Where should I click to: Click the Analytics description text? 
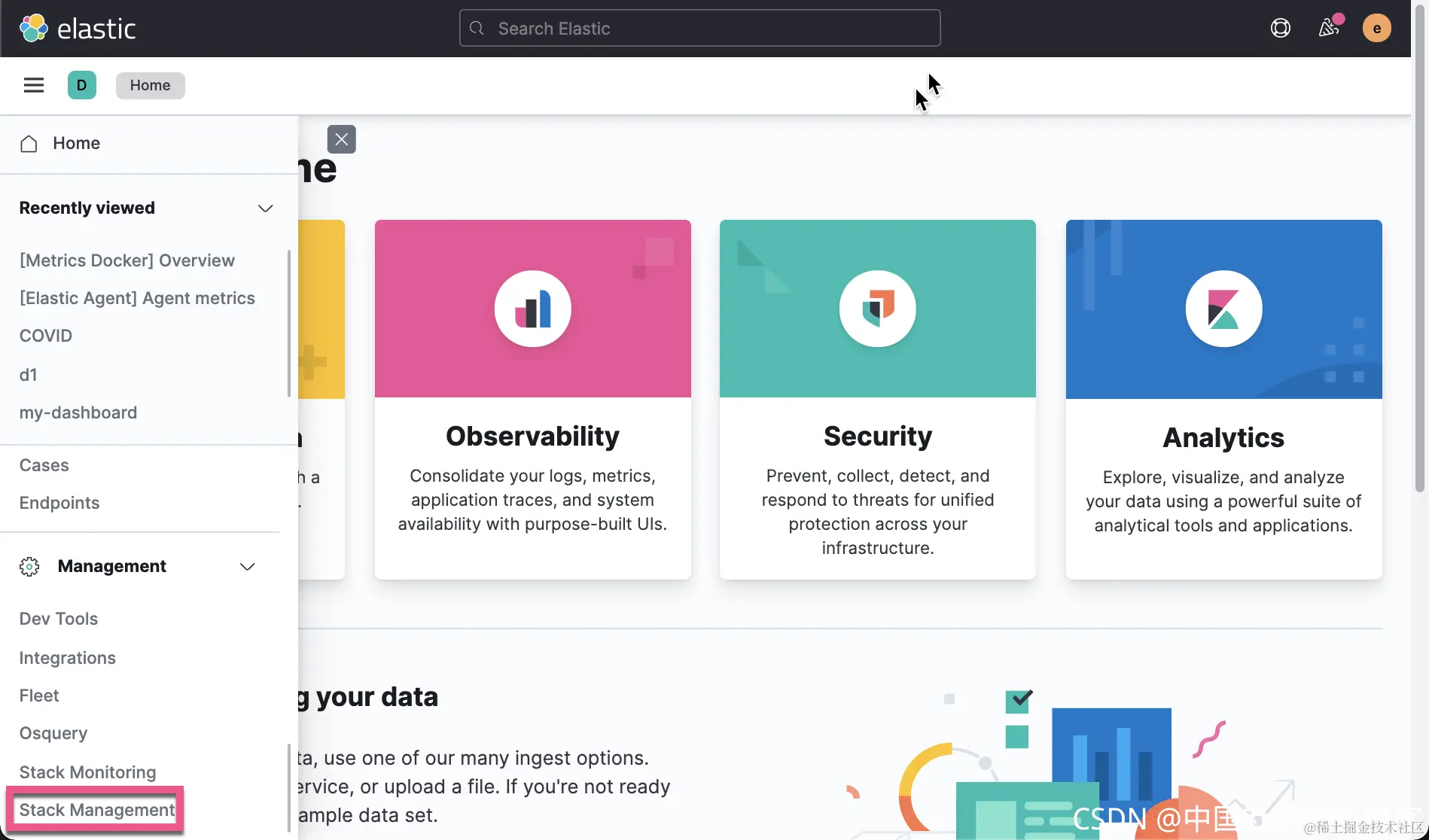coord(1223,501)
